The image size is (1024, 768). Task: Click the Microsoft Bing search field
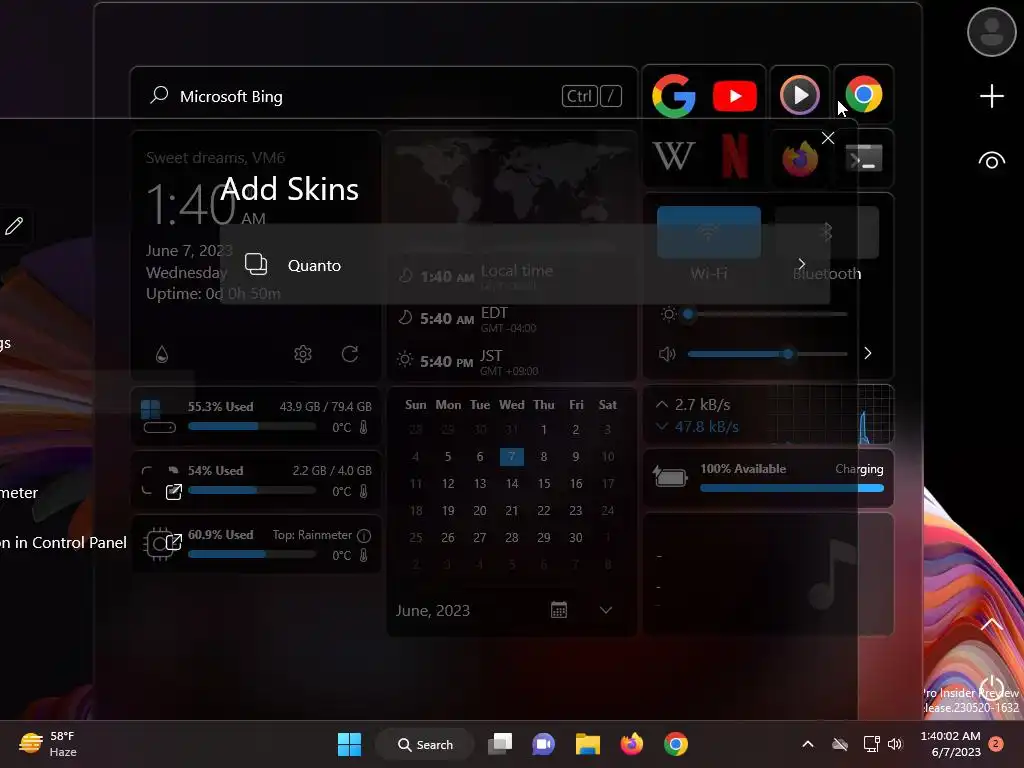pos(384,95)
